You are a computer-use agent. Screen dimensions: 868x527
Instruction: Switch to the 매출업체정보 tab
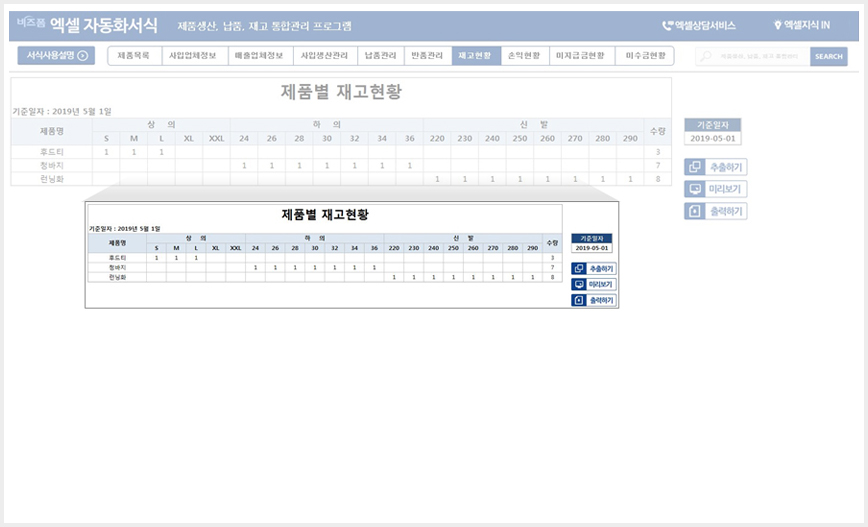point(260,56)
